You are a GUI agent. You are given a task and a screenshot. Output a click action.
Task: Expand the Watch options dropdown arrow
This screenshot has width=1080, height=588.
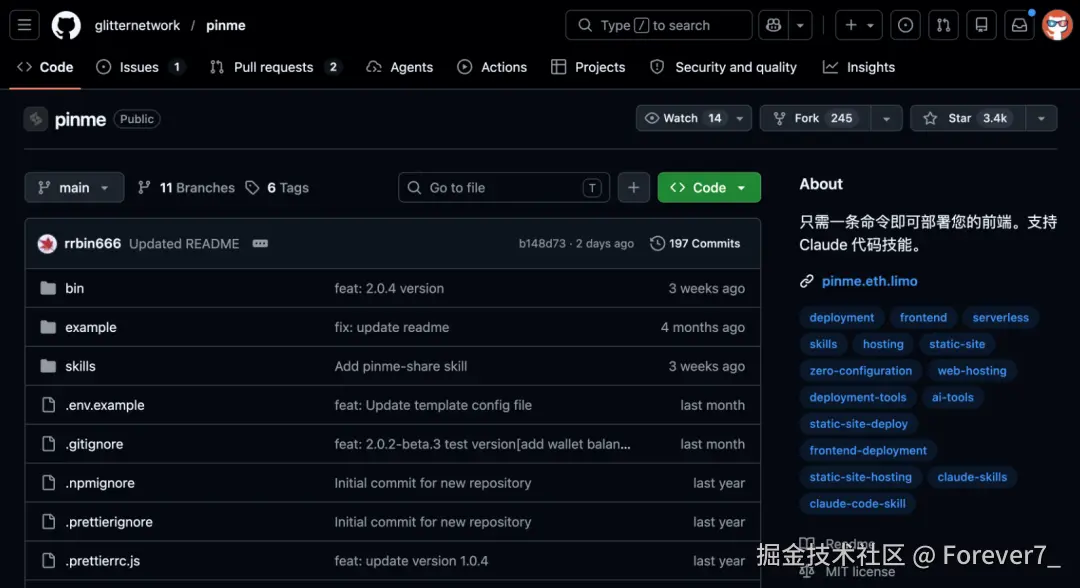[740, 118]
